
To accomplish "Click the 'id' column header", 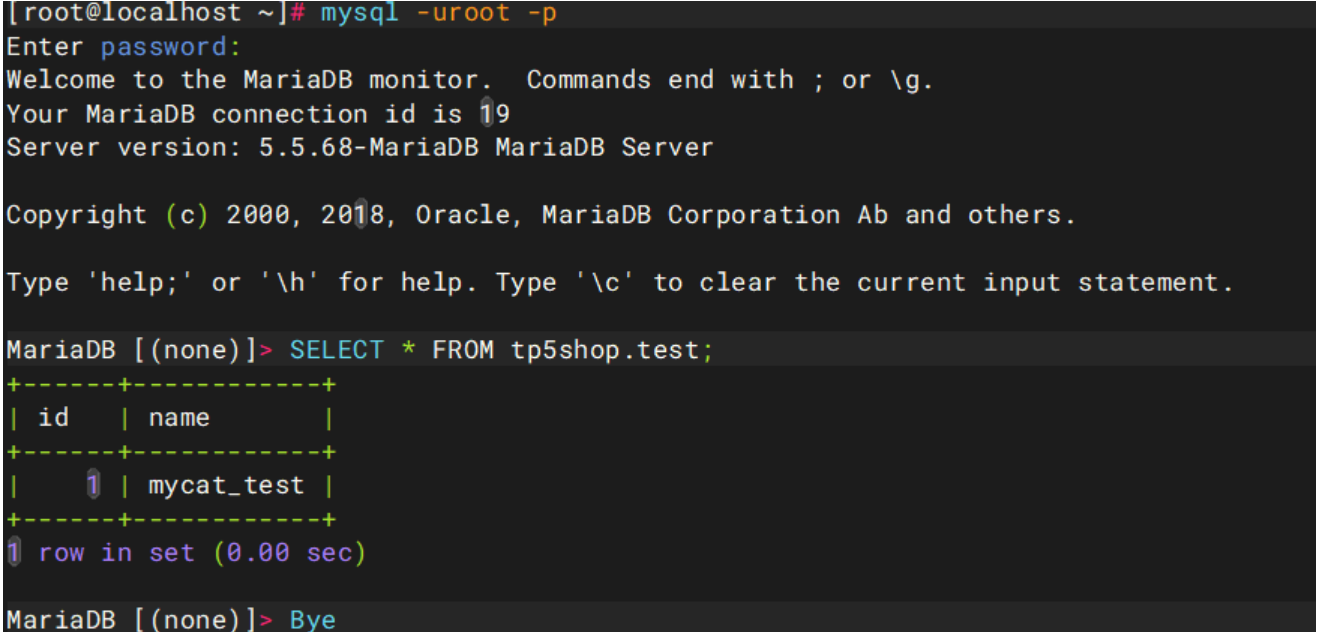I will tap(53, 417).
